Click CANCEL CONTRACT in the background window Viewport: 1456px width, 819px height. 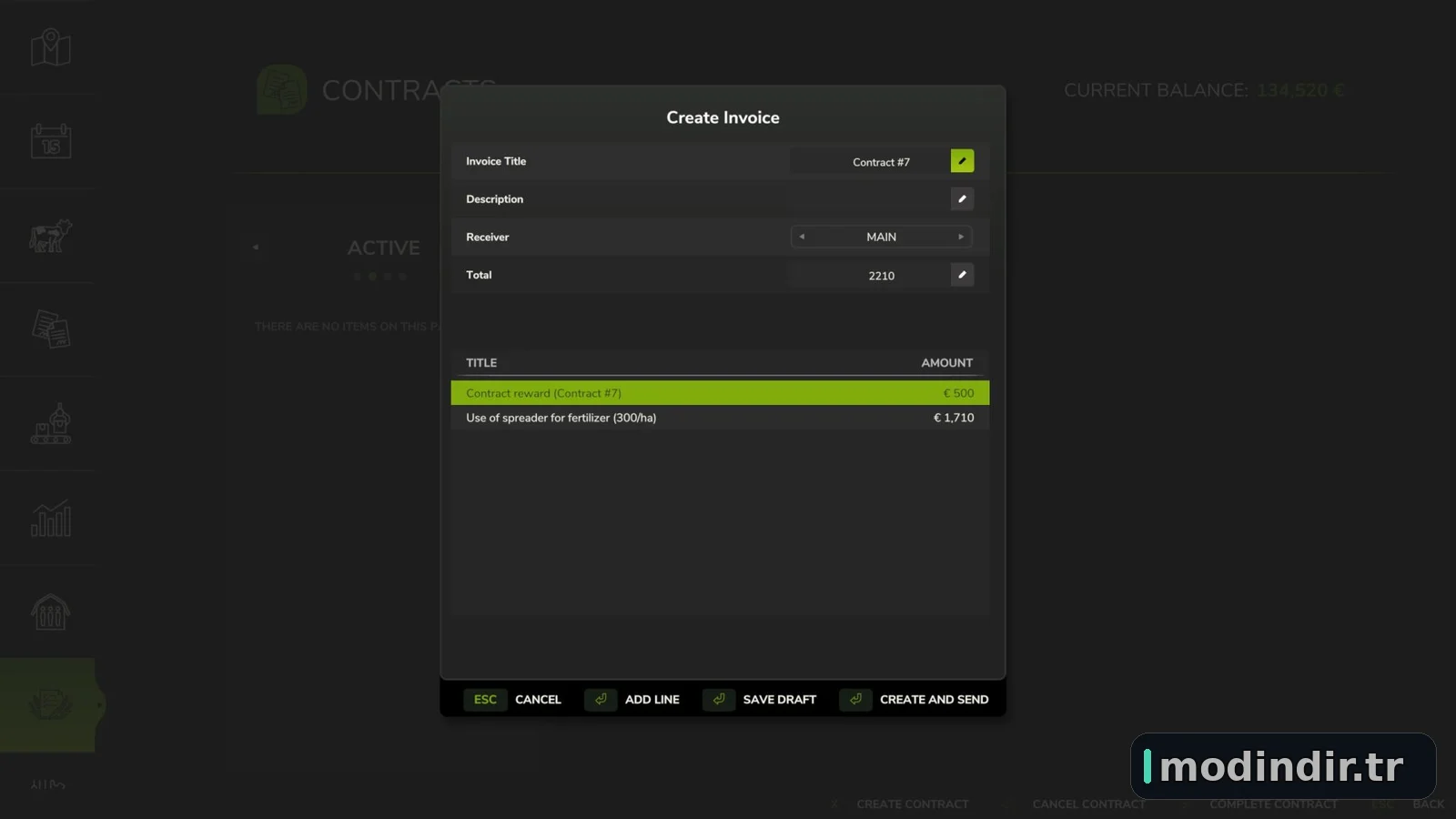(x=1088, y=804)
